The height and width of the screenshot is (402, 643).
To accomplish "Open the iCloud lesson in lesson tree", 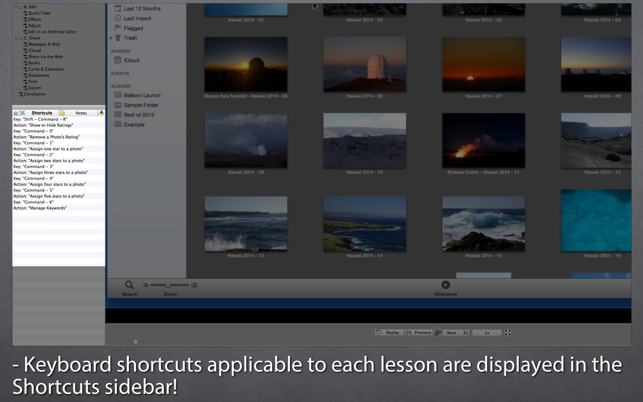I will coord(32,50).
